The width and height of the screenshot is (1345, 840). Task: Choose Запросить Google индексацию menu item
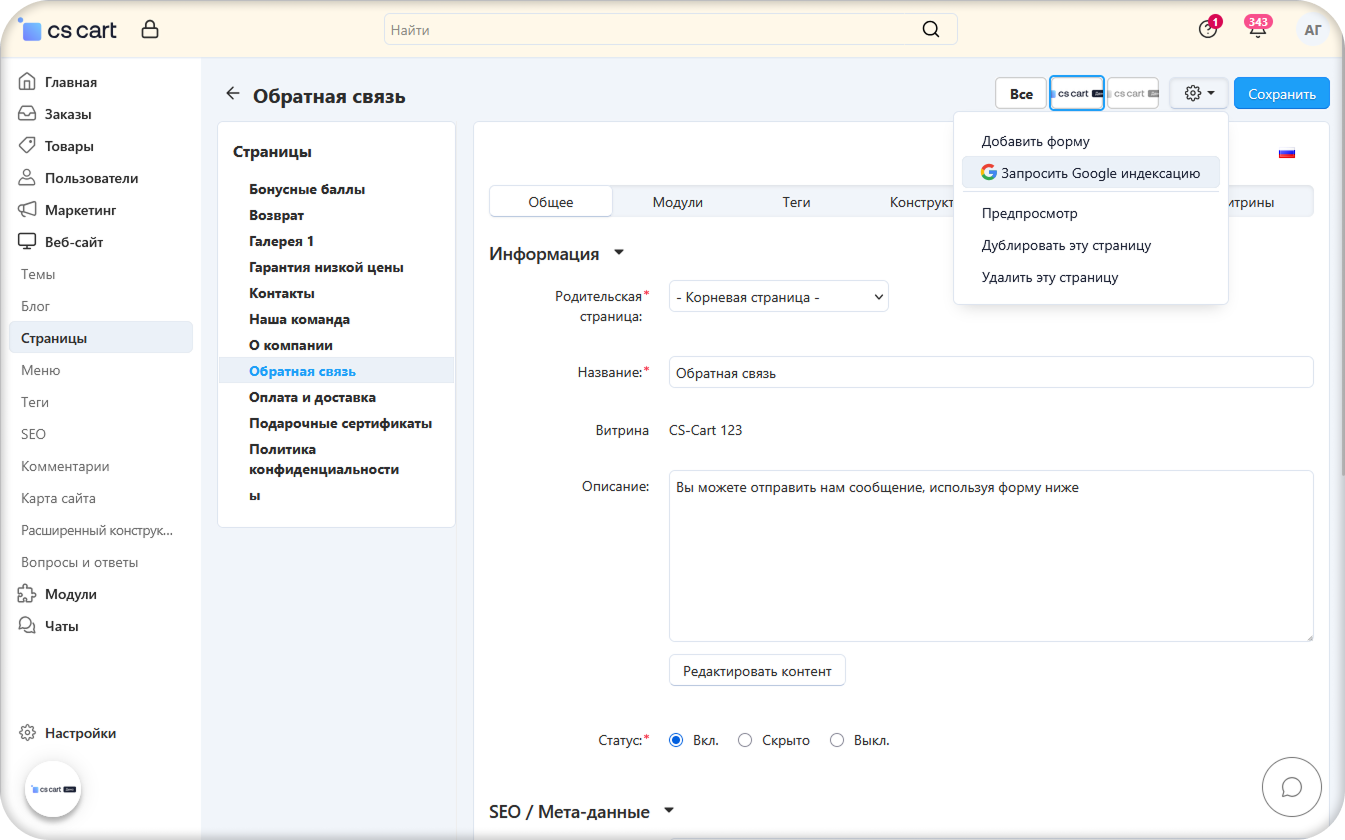coord(1090,173)
